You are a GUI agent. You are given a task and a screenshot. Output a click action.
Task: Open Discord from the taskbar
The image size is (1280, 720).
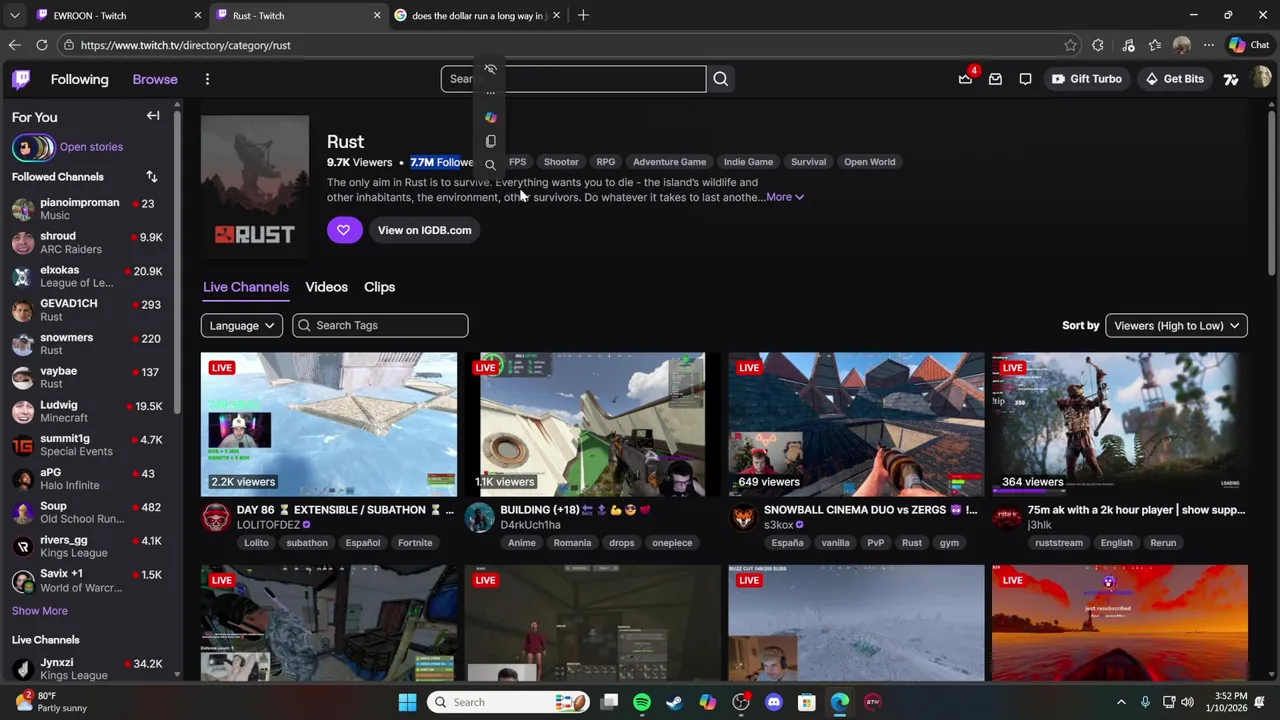tap(774, 702)
